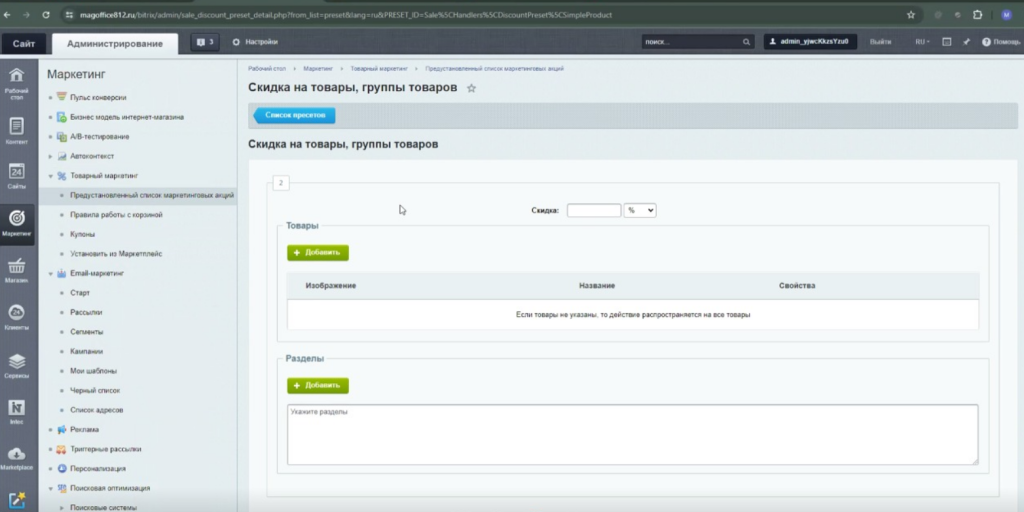Click the Сайты sidebar icon
Screen dimensions: 1024x512
17,176
